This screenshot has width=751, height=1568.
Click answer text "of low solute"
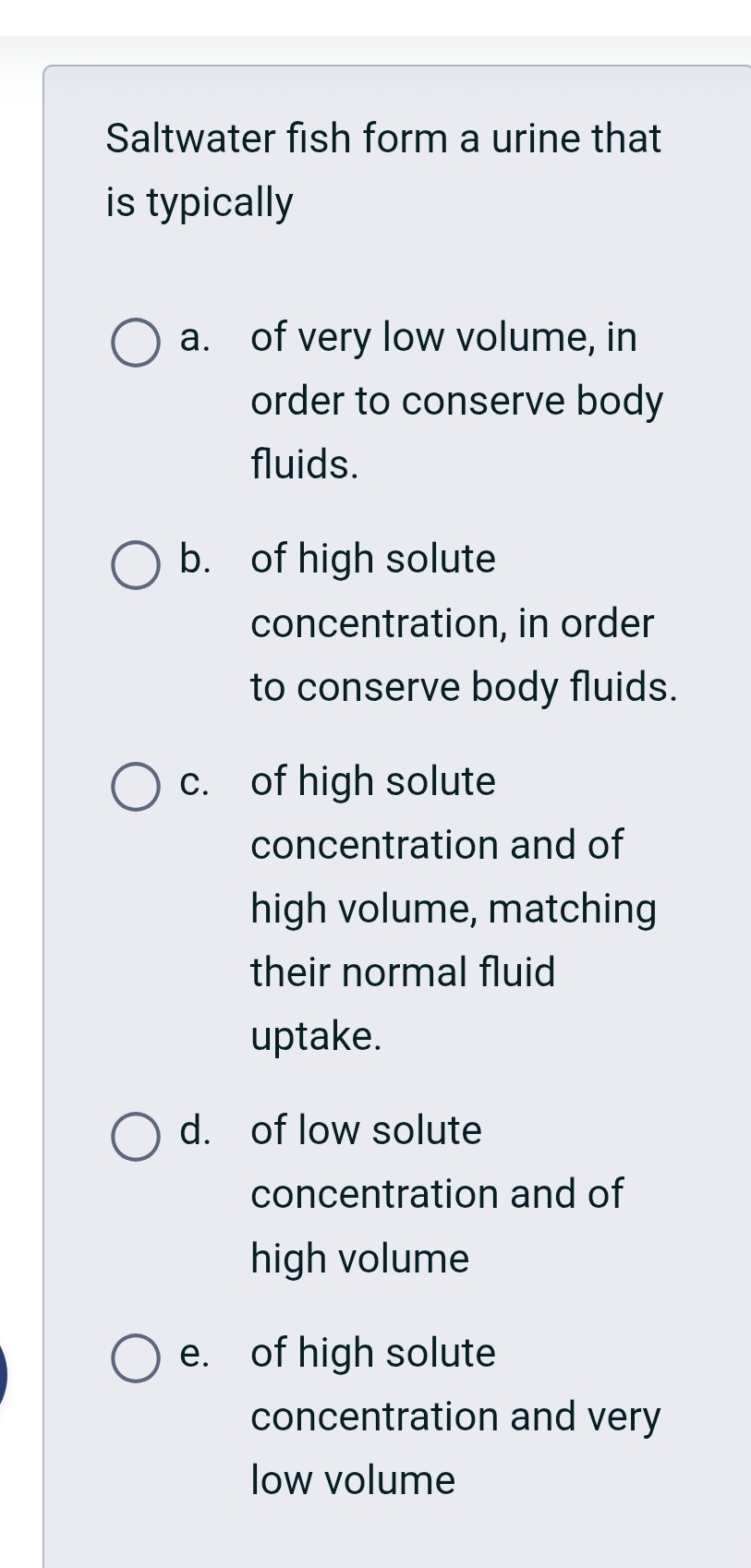(366, 1130)
